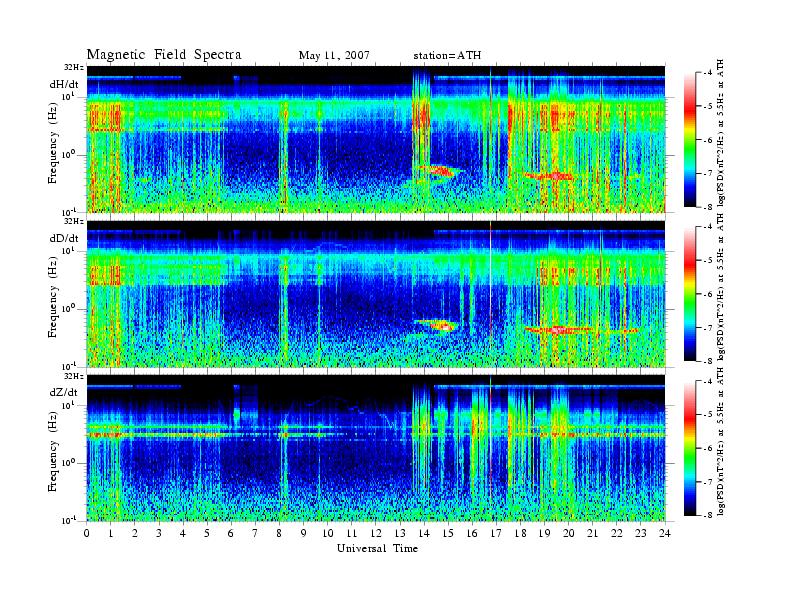Viewport: 792px width, 612px height.
Task: Click "-7" tick on dZ/dt color bar
Action: (x=709, y=482)
